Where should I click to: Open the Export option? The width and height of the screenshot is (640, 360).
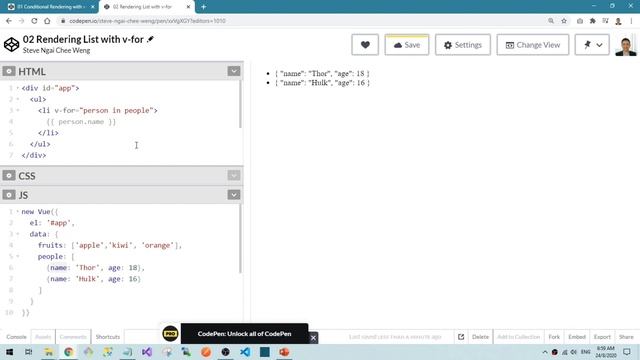(602, 337)
